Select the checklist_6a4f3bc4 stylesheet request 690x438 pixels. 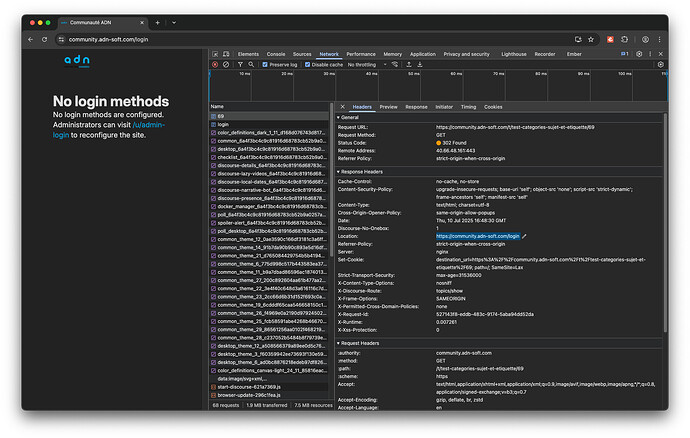pos(269,157)
